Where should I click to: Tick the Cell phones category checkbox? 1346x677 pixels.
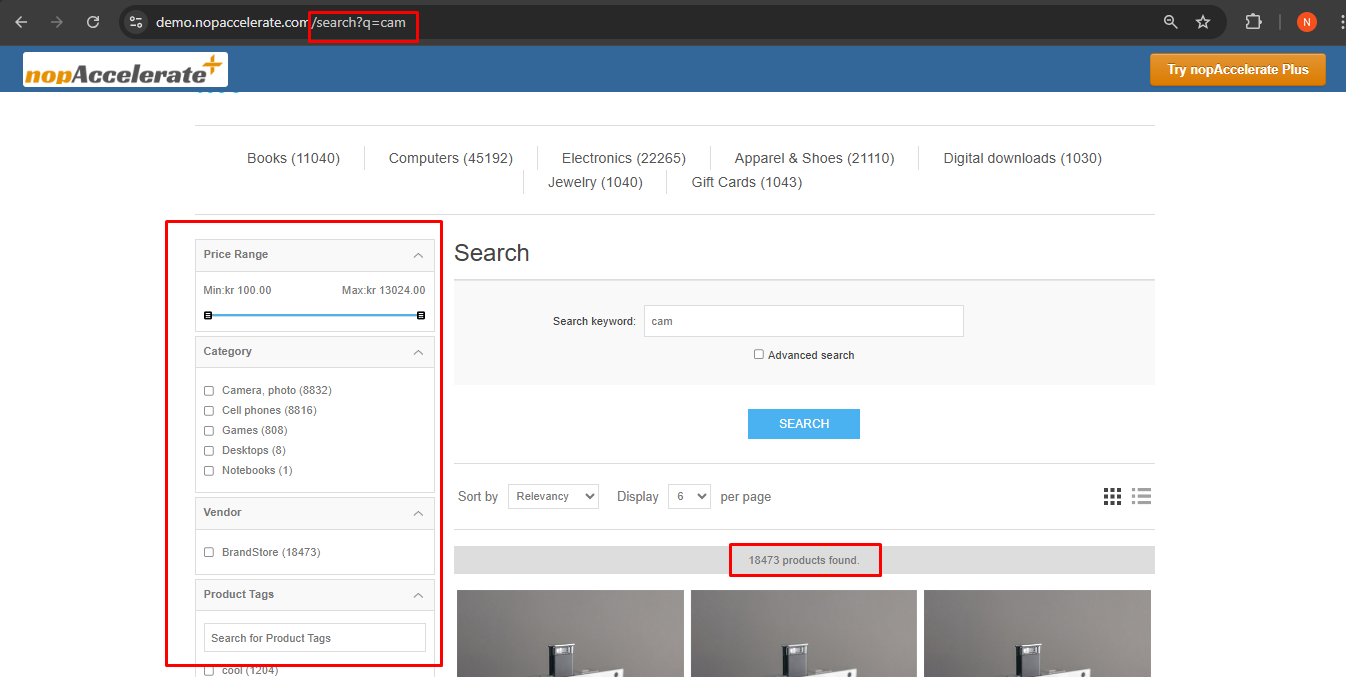click(209, 411)
